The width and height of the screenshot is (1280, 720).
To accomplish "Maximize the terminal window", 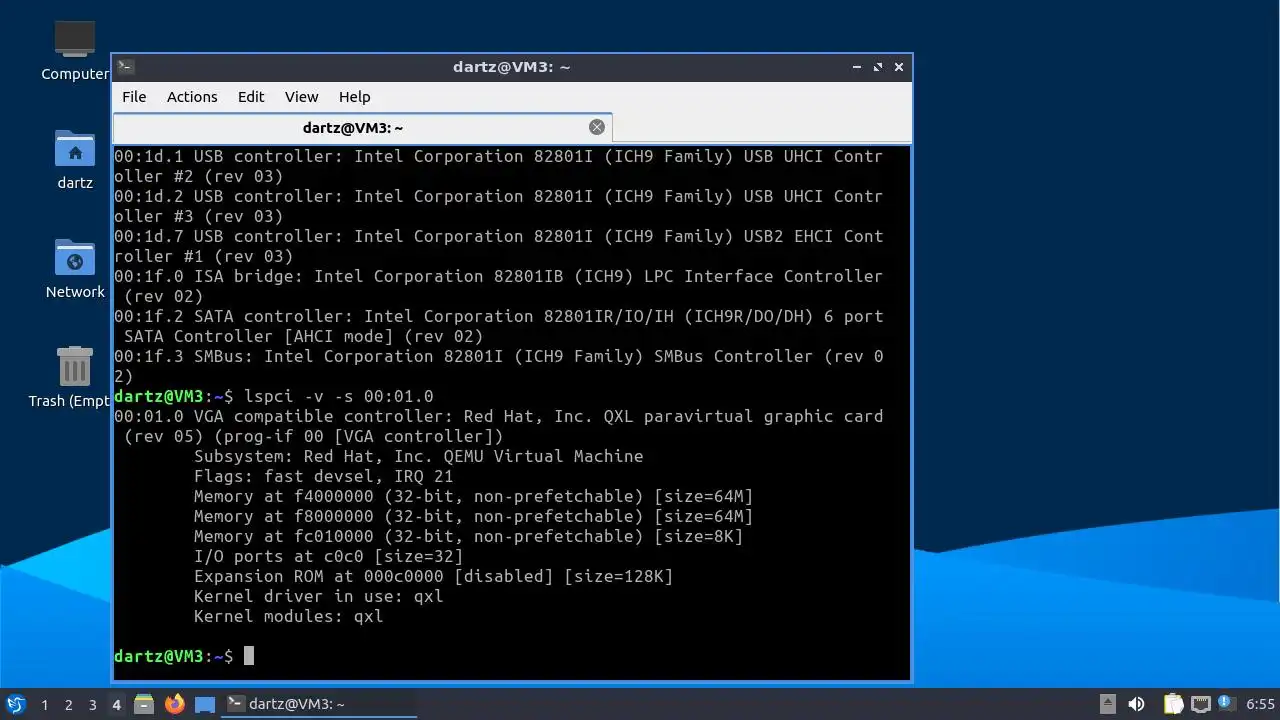I will pyautogui.click(x=878, y=67).
